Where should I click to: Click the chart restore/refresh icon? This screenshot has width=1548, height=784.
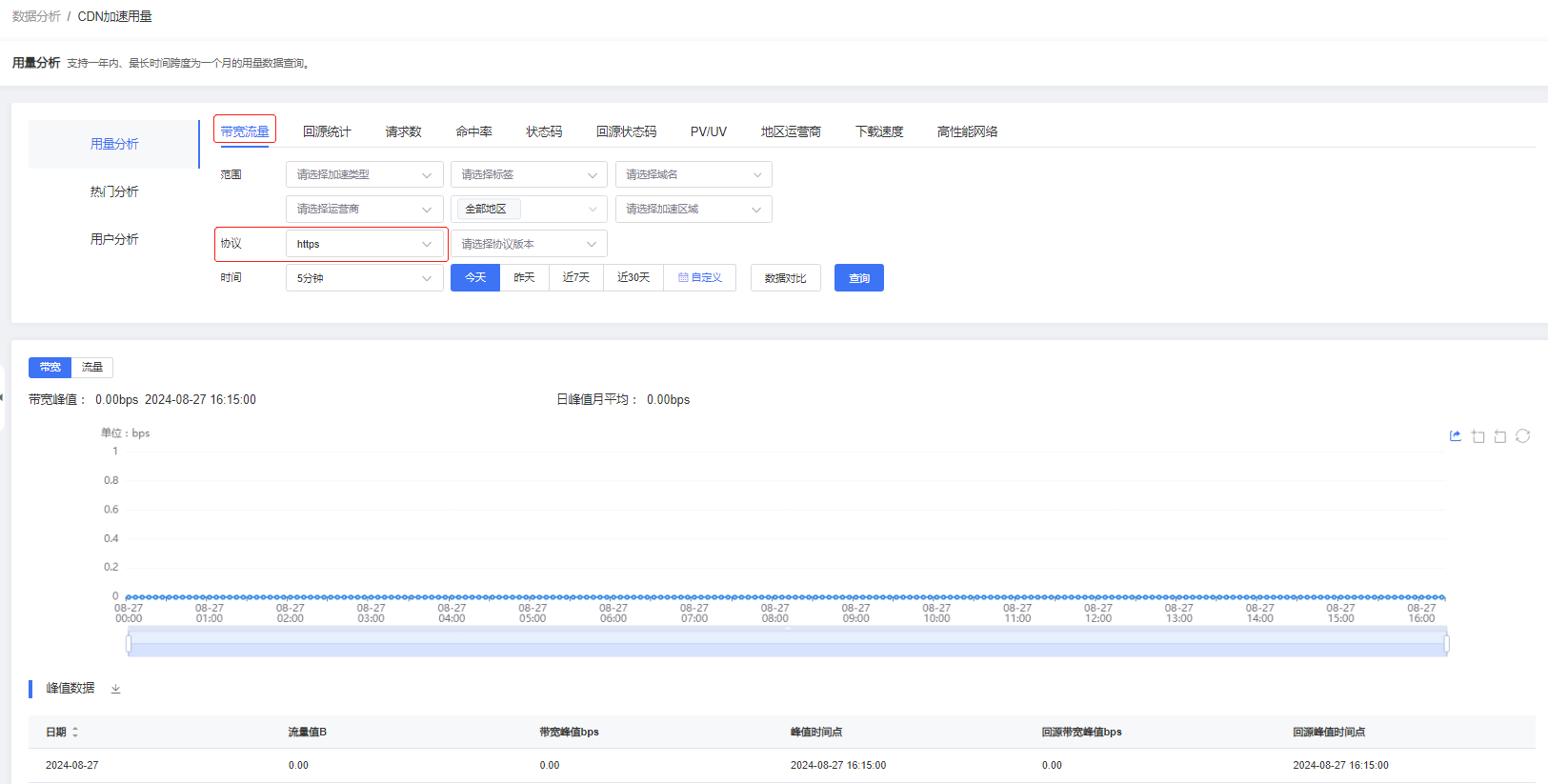click(1523, 436)
